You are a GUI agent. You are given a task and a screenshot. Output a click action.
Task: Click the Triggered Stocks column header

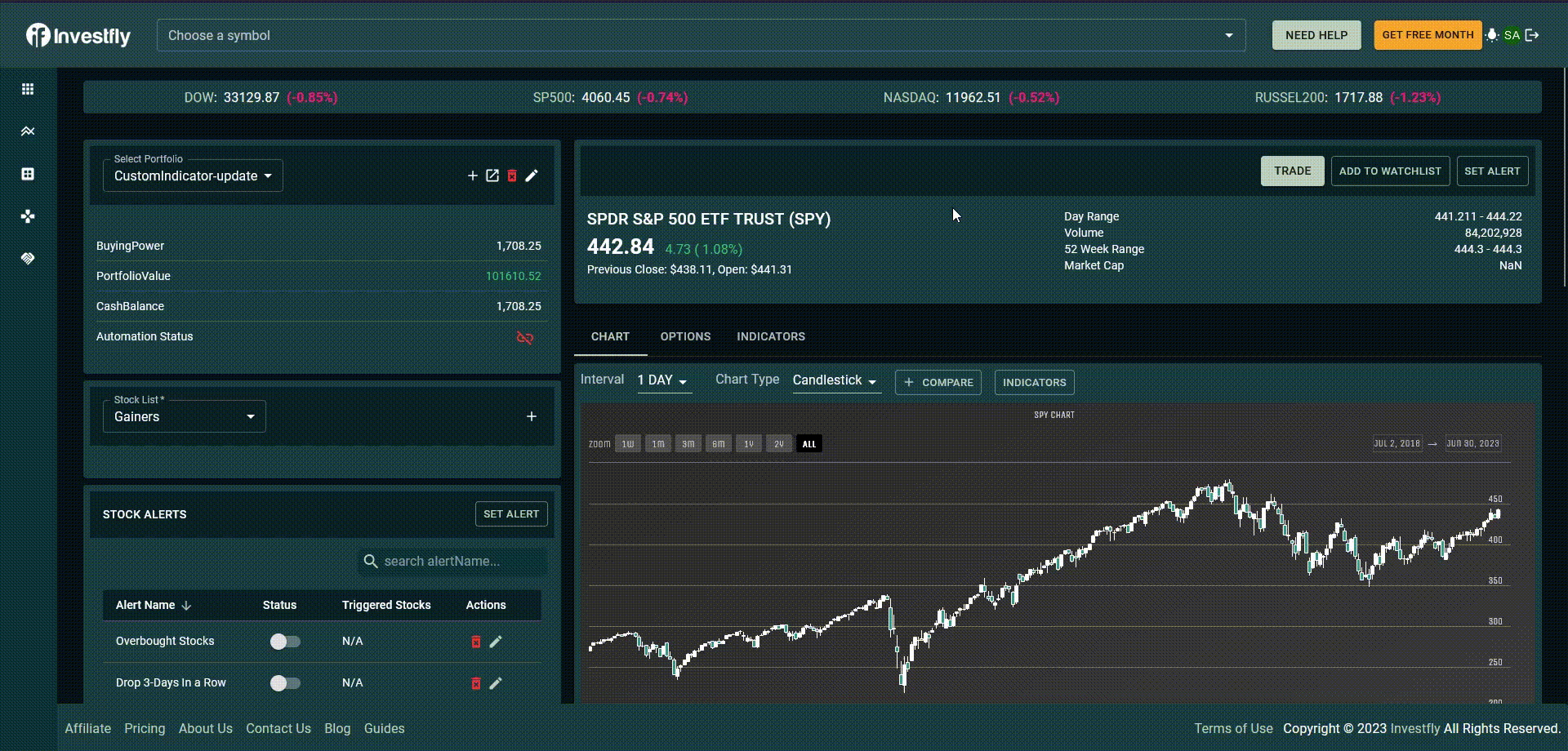pos(386,605)
